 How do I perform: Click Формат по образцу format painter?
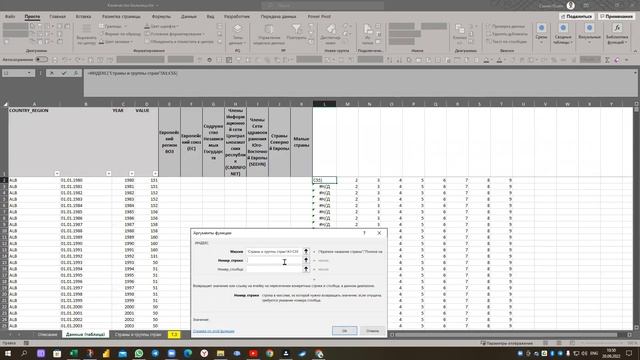click(x=120, y=34)
